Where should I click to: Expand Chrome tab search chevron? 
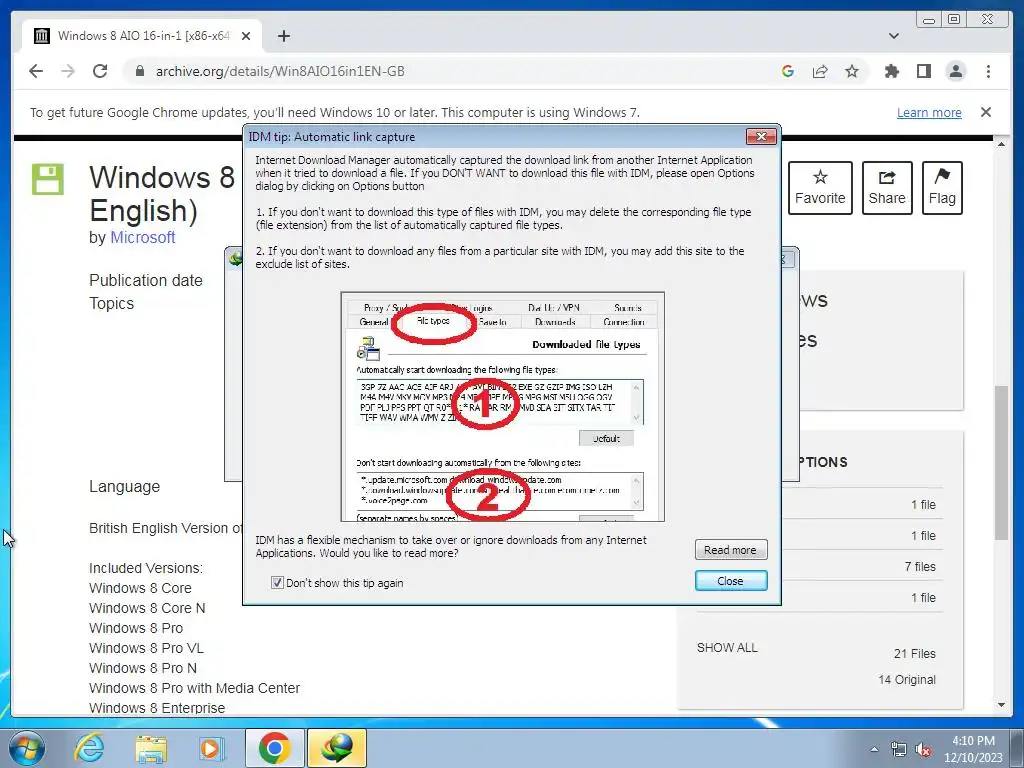click(x=894, y=36)
